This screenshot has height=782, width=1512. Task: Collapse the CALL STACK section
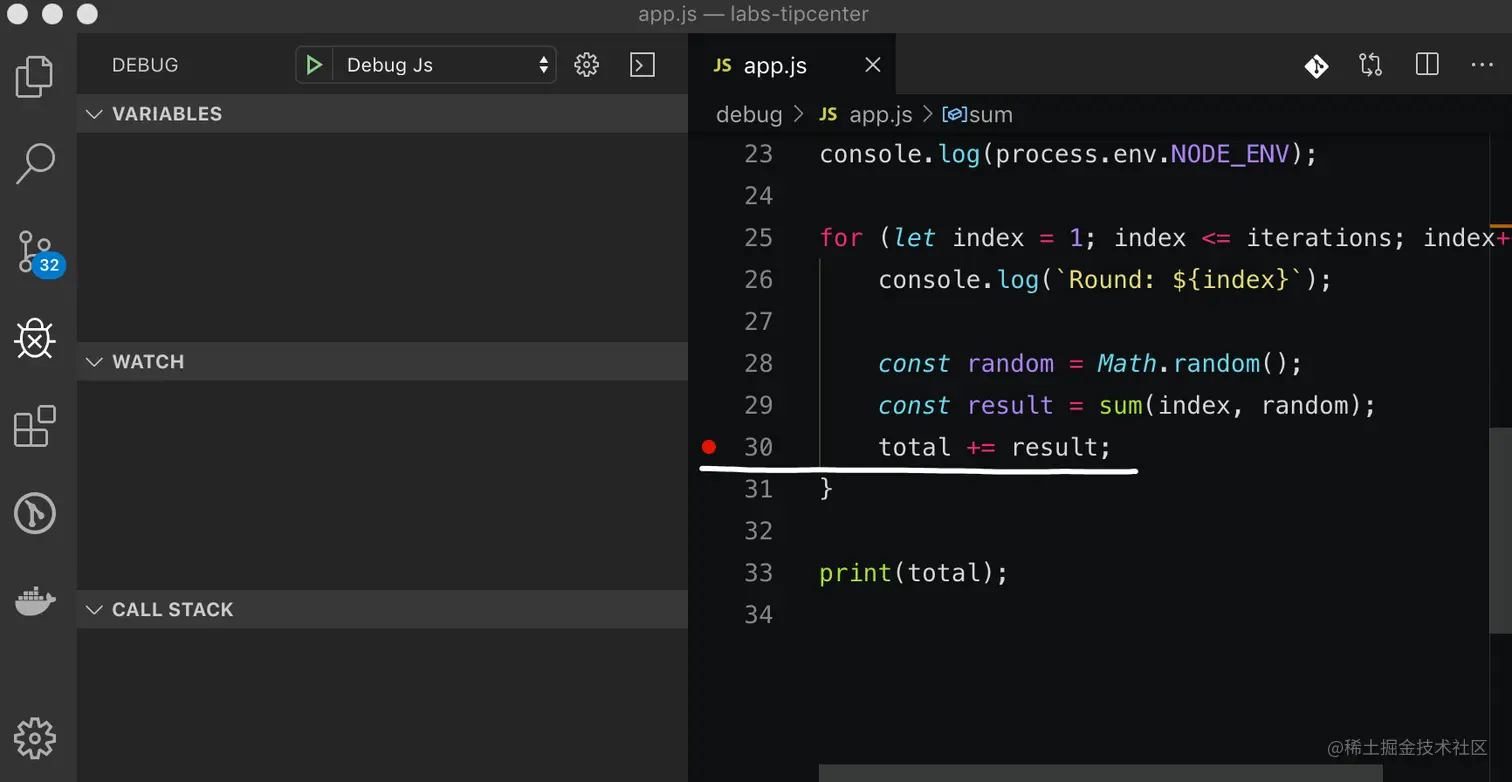point(382,610)
